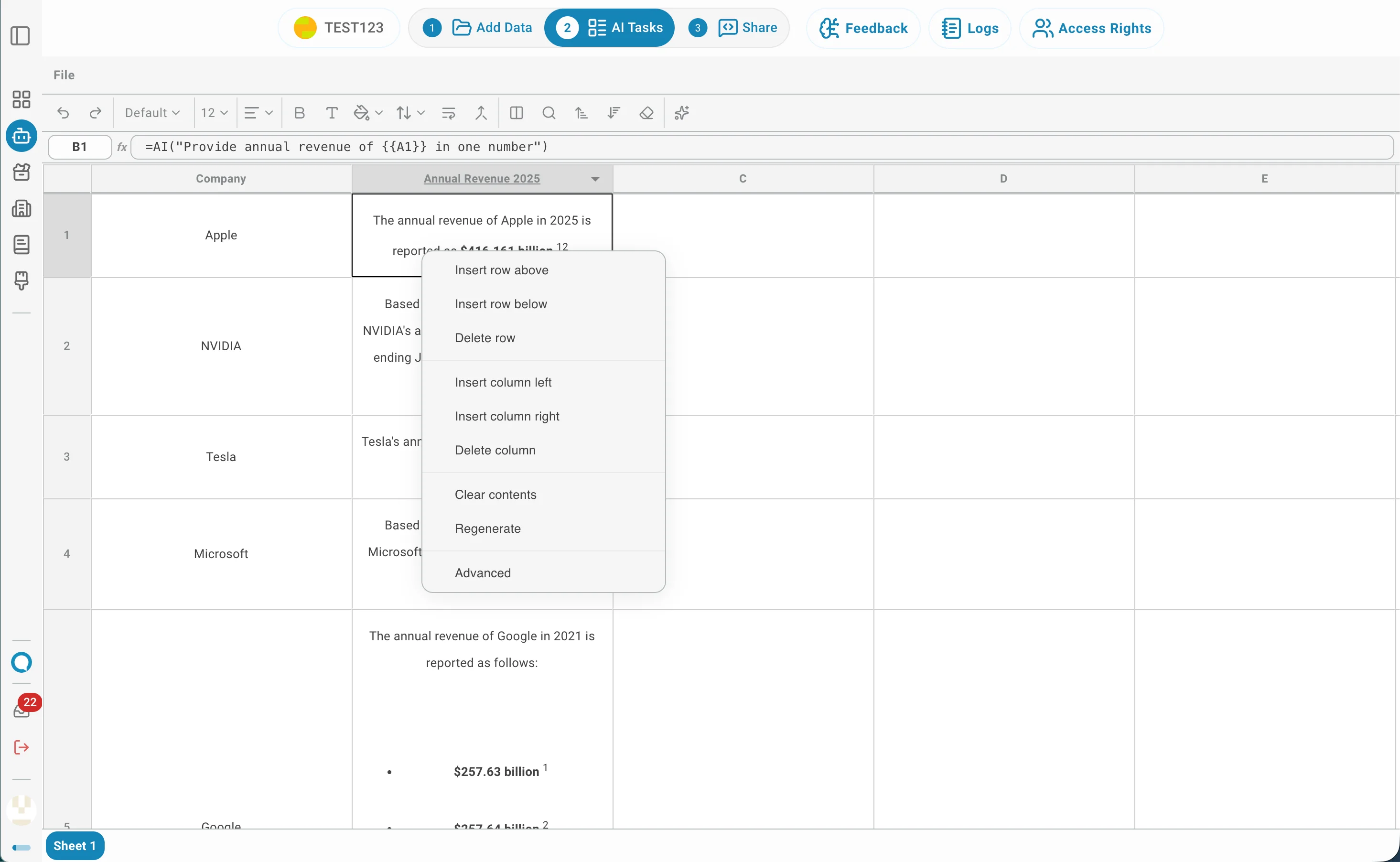Click the AI sparkle icon in toolbar

(x=682, y=113)
